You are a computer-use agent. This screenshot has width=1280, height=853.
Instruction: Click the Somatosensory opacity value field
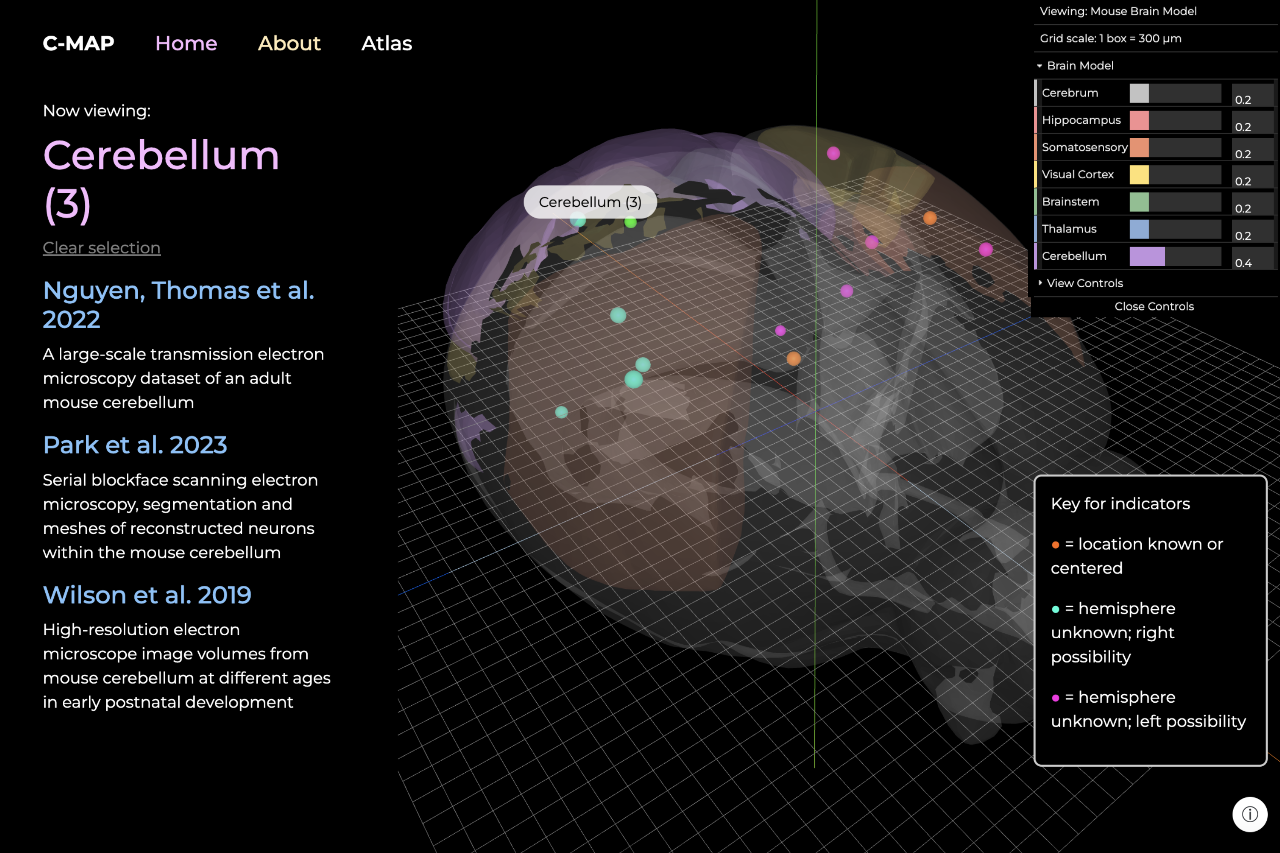click(1253, 148)
